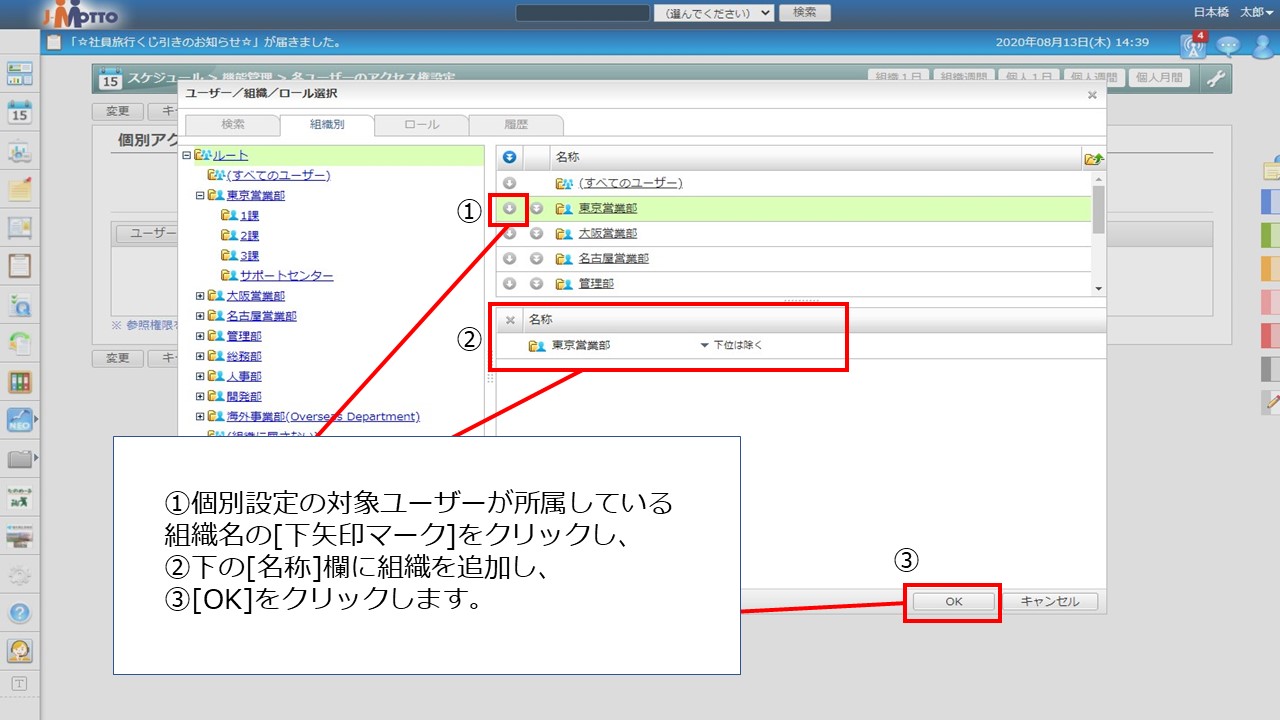Add (すべてのユーザー) using its down-arrow
This screenshot has height=720, width=1280.
[509, 183]
